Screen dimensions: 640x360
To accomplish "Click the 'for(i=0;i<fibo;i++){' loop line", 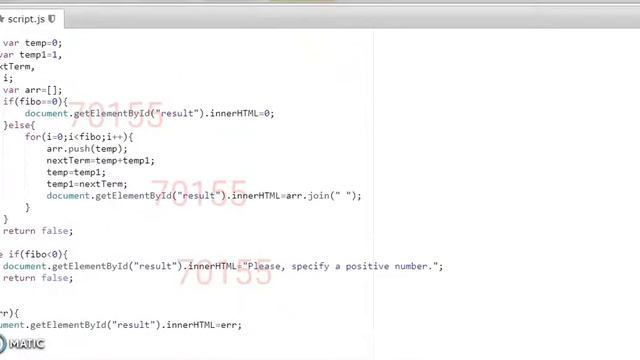I will [79, 137].
